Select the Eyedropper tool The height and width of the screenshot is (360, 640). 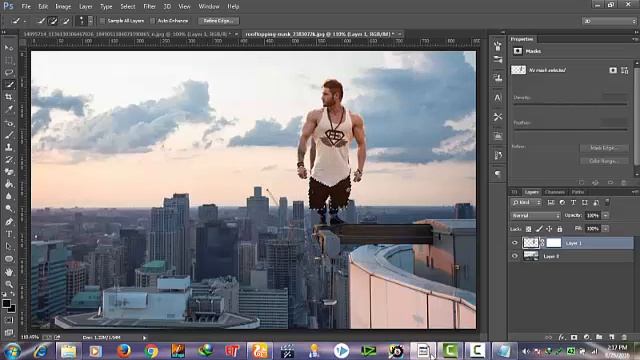[9, 109]
